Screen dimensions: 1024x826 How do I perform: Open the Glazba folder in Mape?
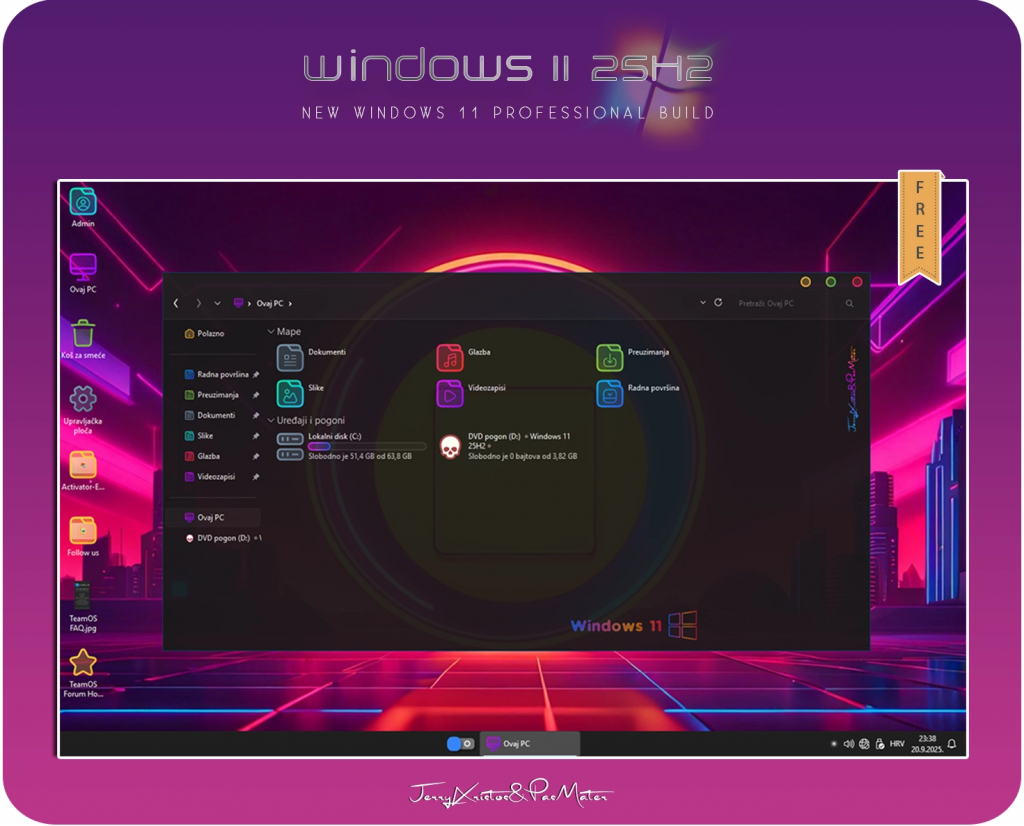(x=450, y=357)
